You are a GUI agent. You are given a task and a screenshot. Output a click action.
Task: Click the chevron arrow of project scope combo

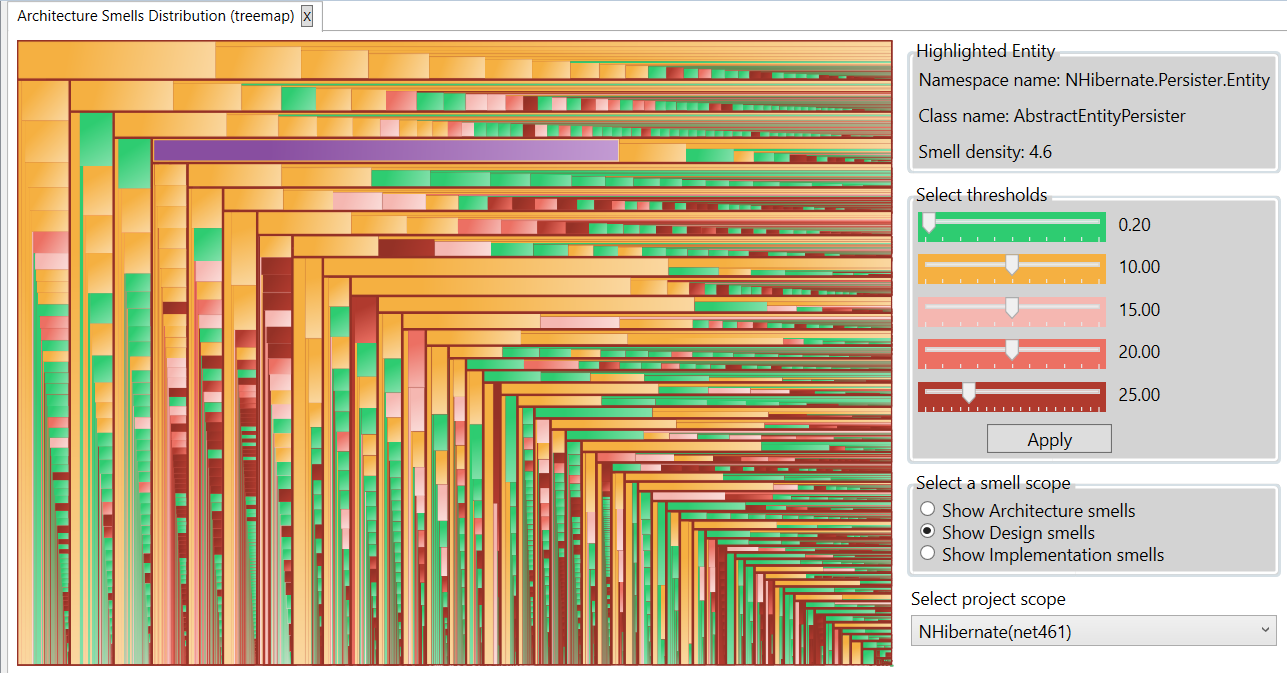1265,630
